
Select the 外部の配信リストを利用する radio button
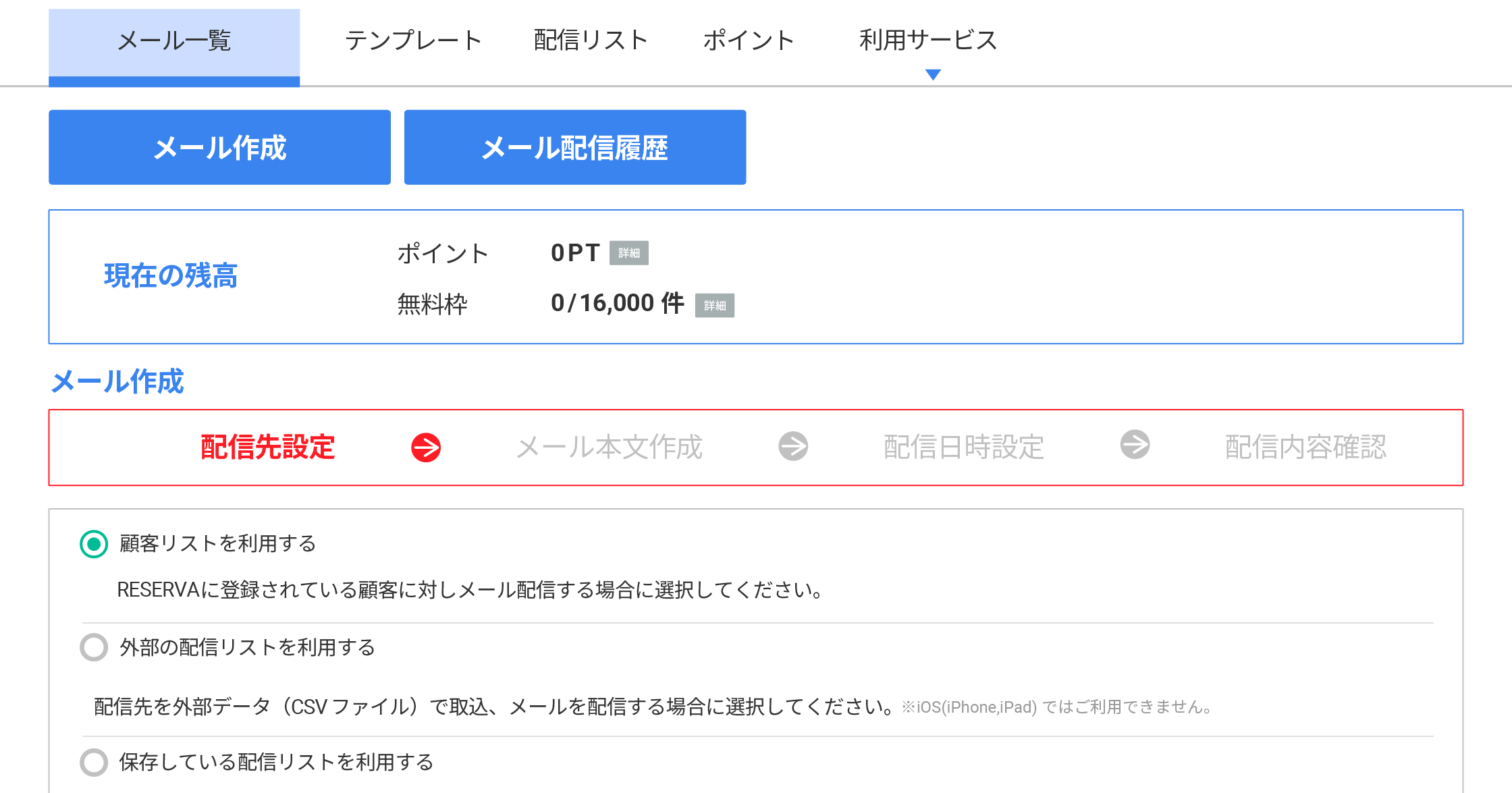[94, 647]
